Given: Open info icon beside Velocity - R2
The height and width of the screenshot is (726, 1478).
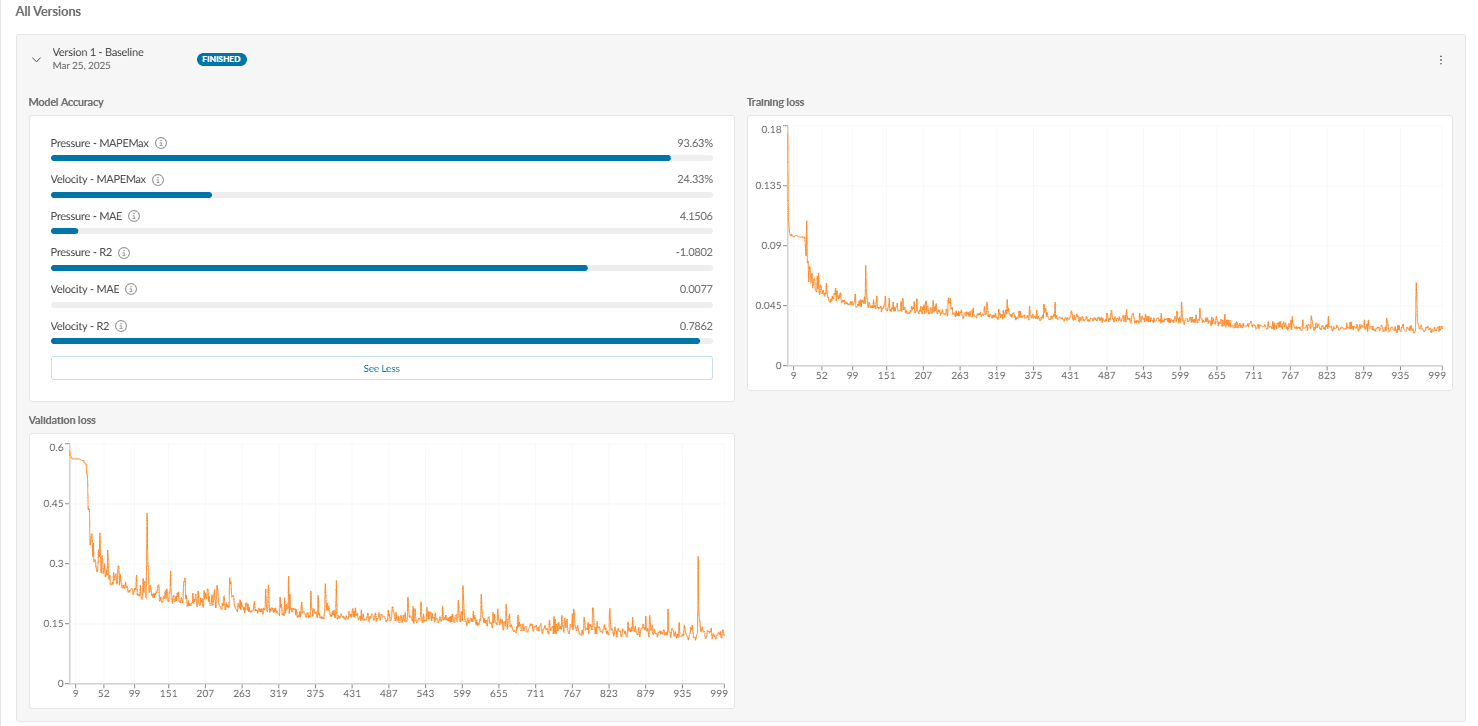Looking at the screenshot, I should pyautogui.click(x=121, y=326).
